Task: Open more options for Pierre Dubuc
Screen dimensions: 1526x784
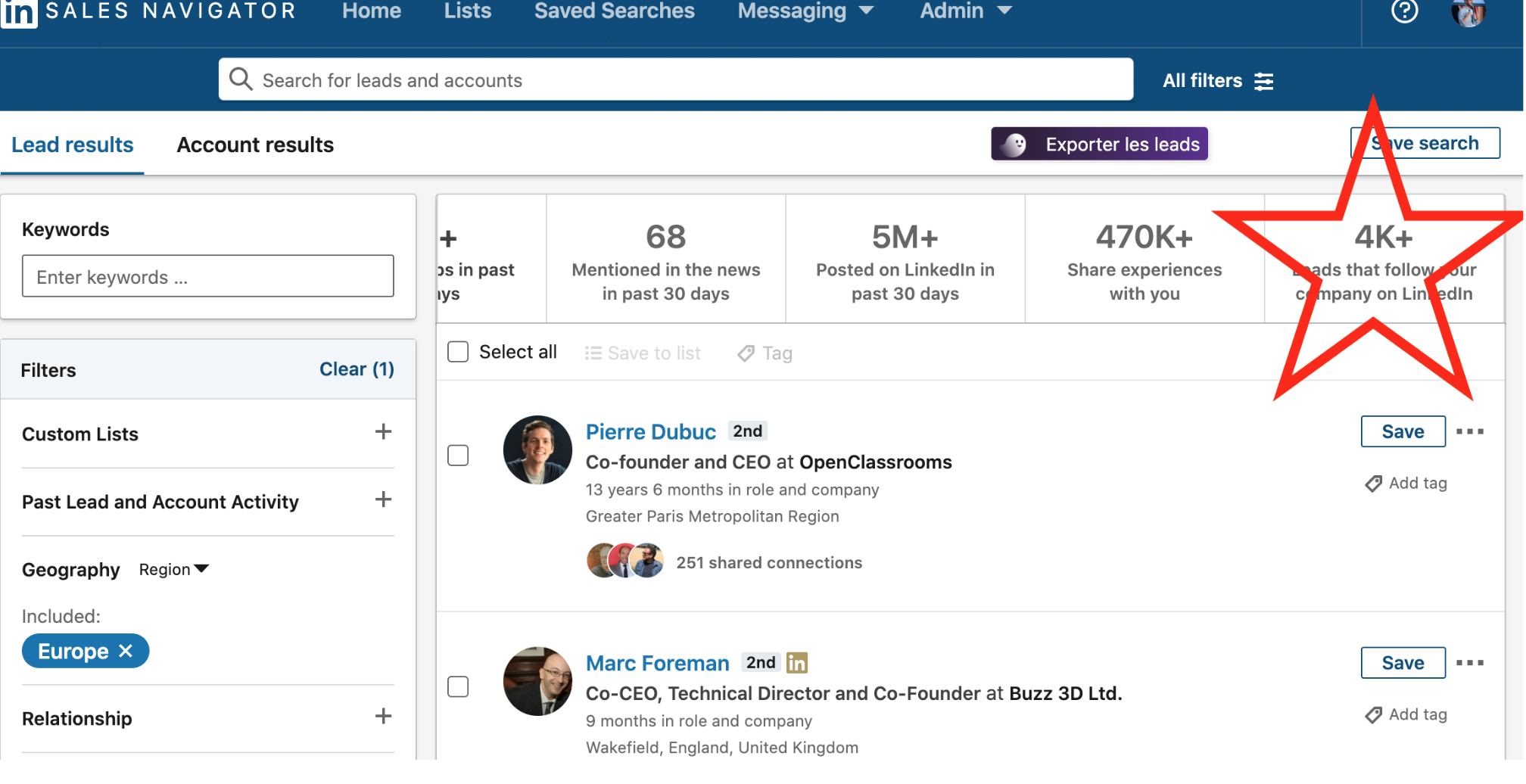Action: (x=1469, y=431)
